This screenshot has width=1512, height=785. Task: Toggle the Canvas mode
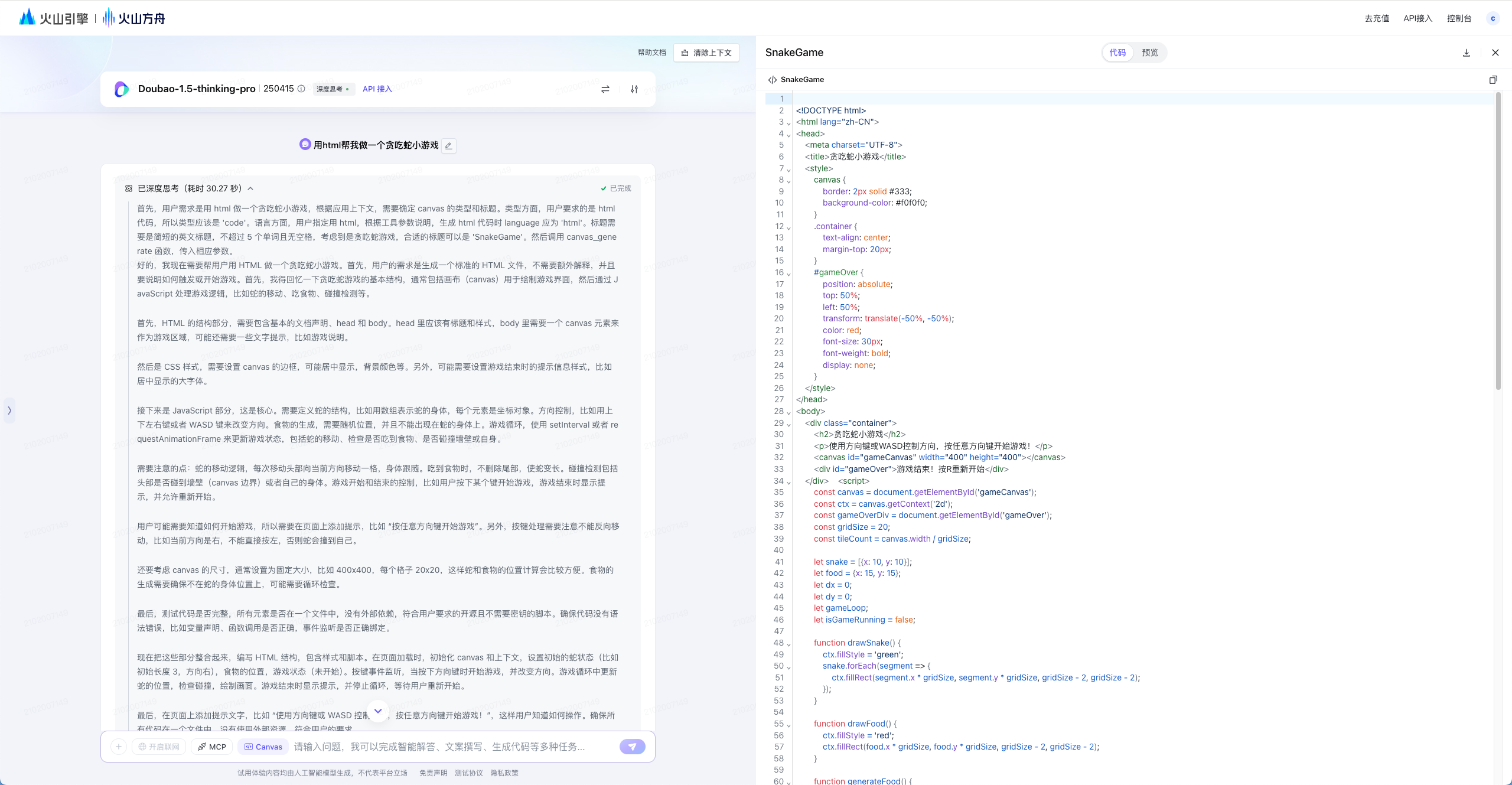pyautogui.click(x=263, y=747)
